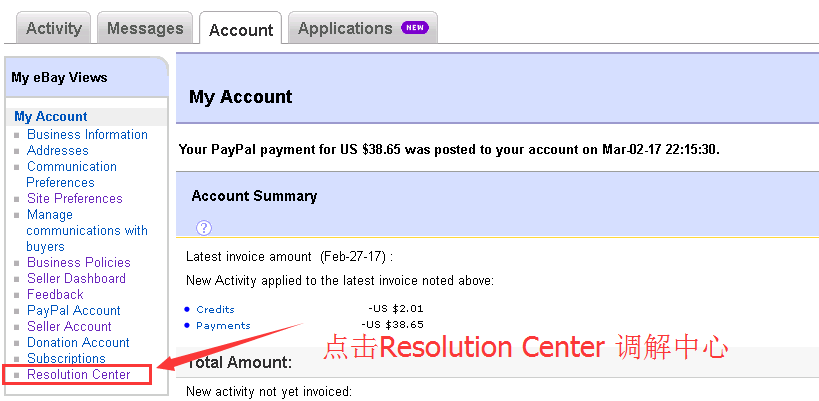View the Credits link in summary
Screen dimensions: 819x401
point(215,310)
